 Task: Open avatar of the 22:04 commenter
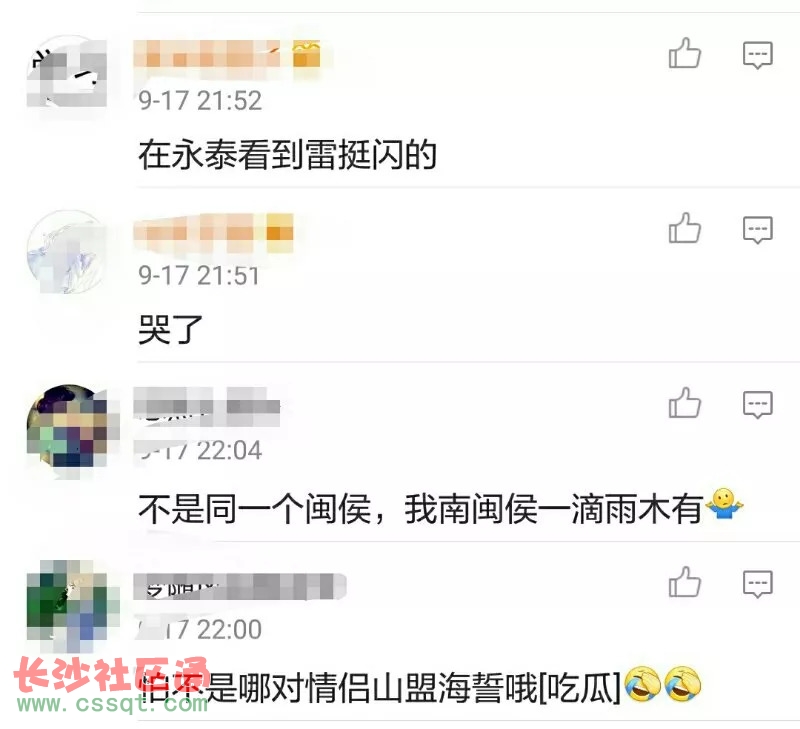[x=67, y=425]
